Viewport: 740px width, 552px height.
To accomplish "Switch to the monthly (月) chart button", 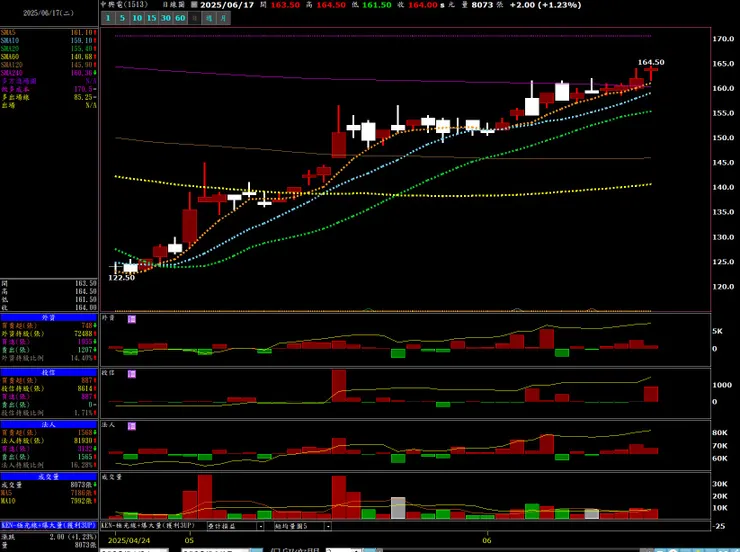I will coord(223,18).
